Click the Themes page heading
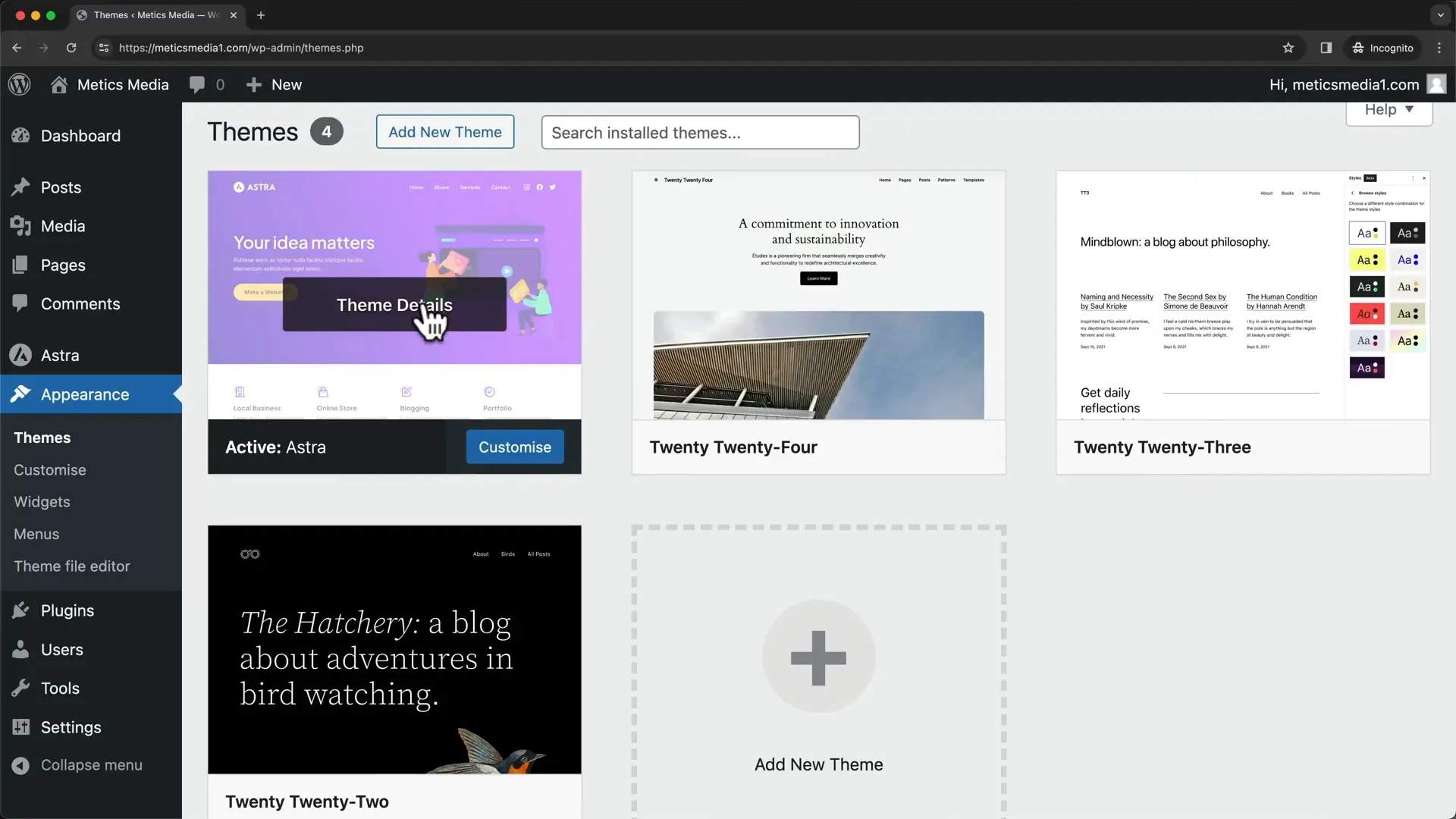The height and width of the screenshot is (819, 1456). click(x=253, y=132)
